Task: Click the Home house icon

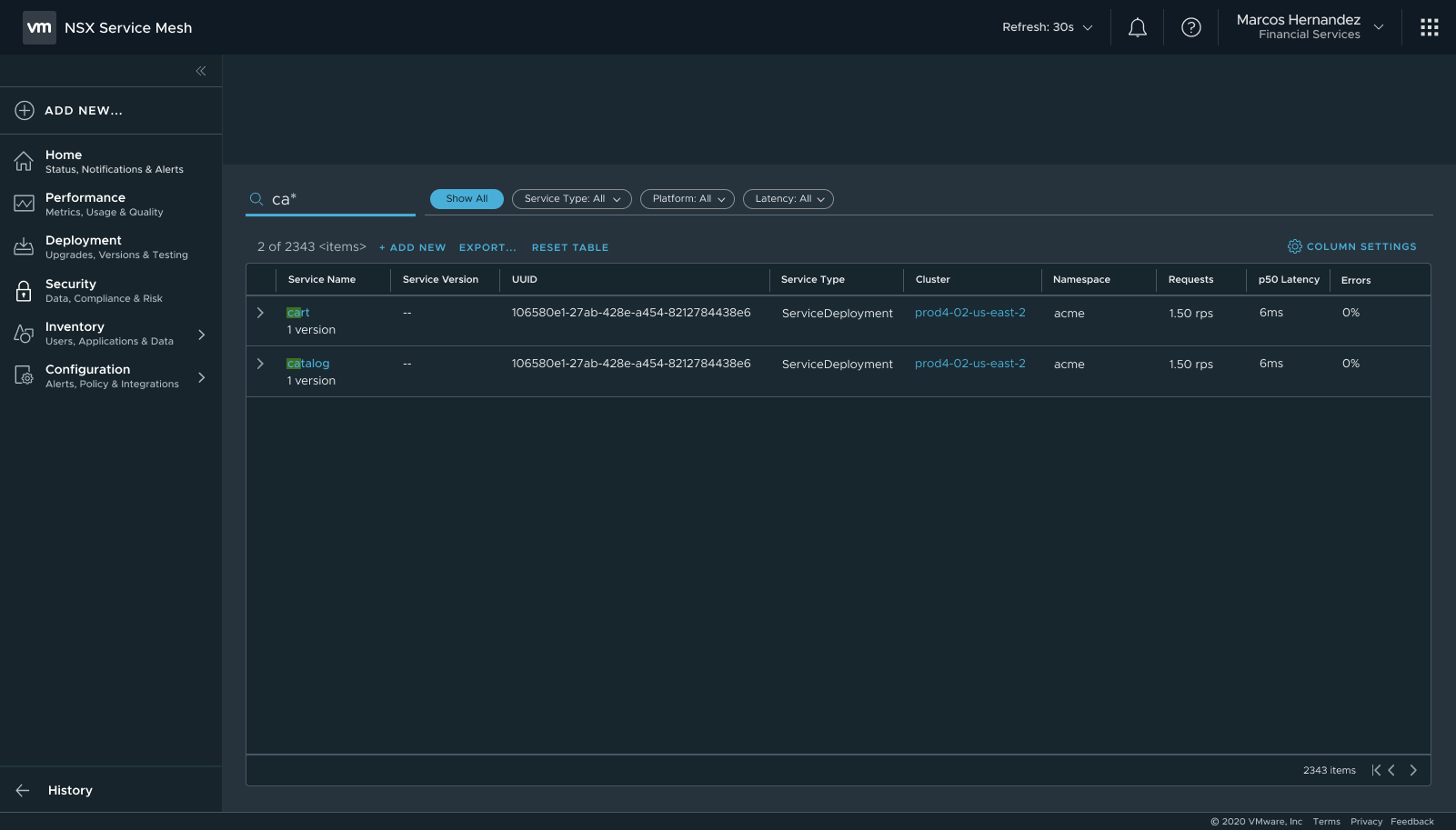Action: point(24,161)
